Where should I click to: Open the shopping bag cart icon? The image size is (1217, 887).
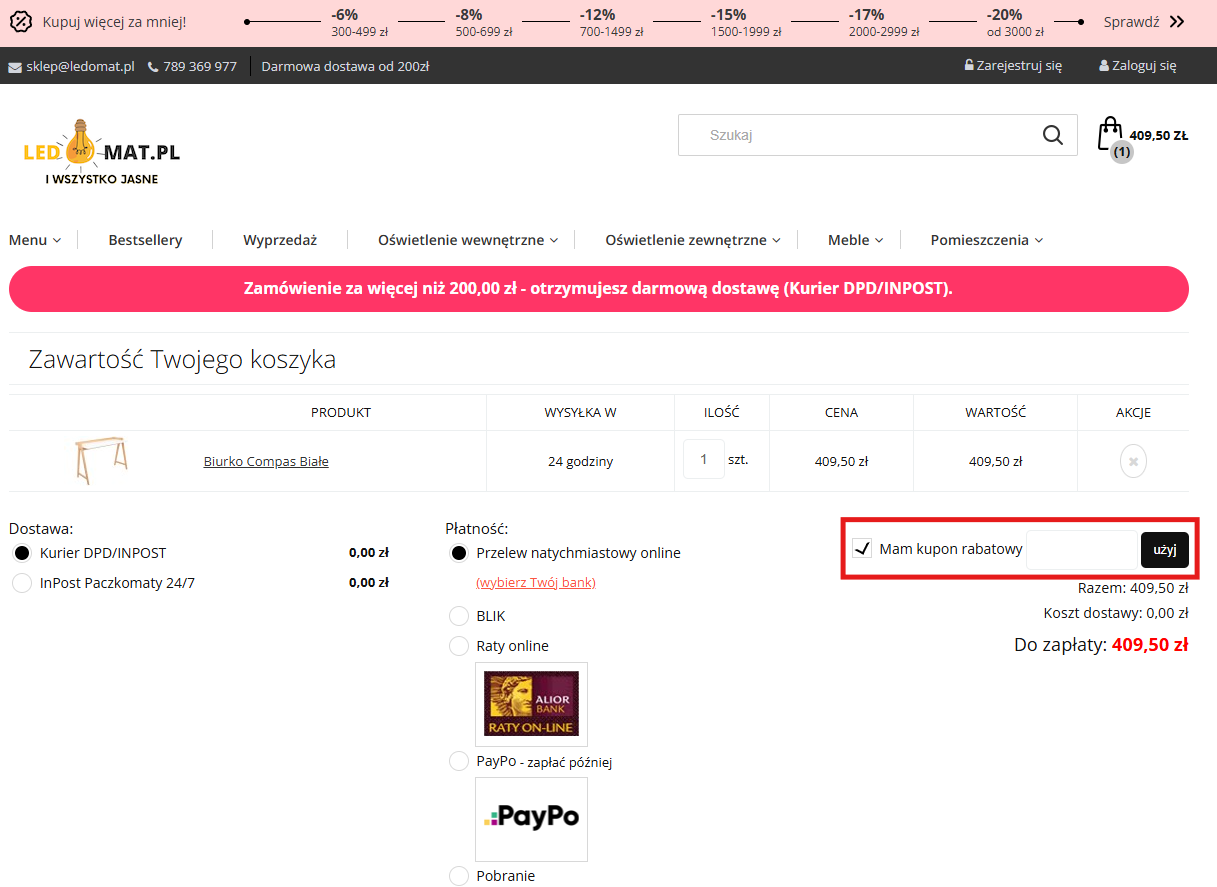1109,133
